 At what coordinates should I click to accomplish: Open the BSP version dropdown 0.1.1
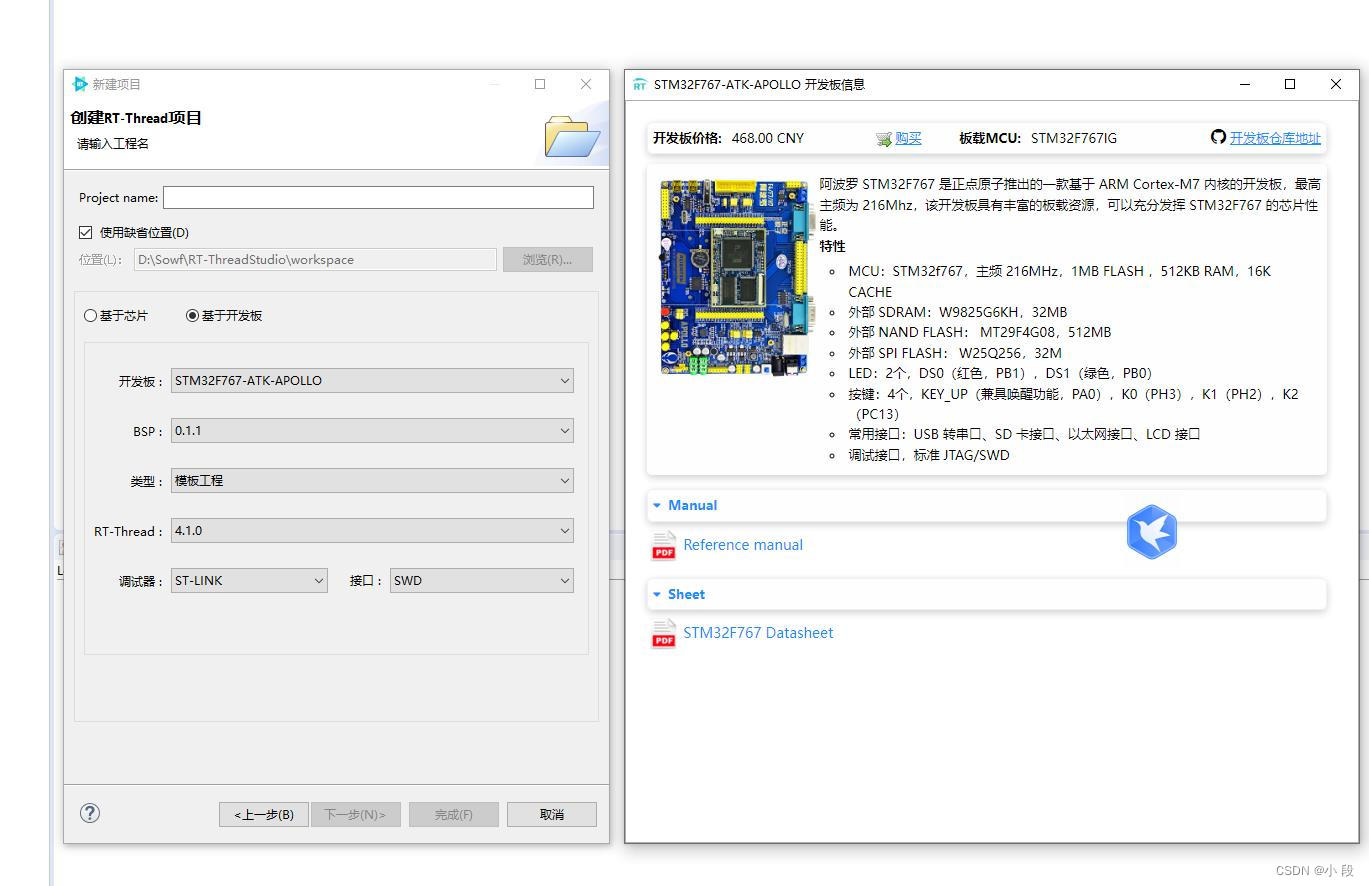[372, 431]
